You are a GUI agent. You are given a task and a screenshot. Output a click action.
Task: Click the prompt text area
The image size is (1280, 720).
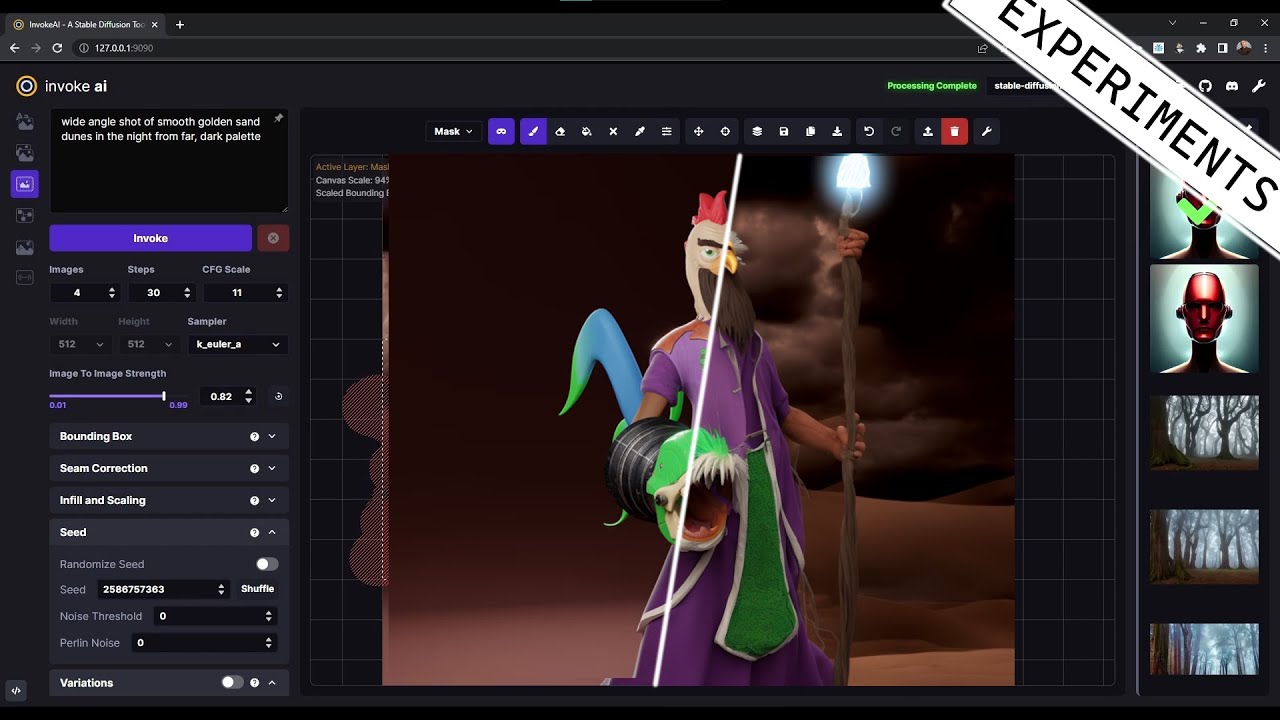coord(169,161)
